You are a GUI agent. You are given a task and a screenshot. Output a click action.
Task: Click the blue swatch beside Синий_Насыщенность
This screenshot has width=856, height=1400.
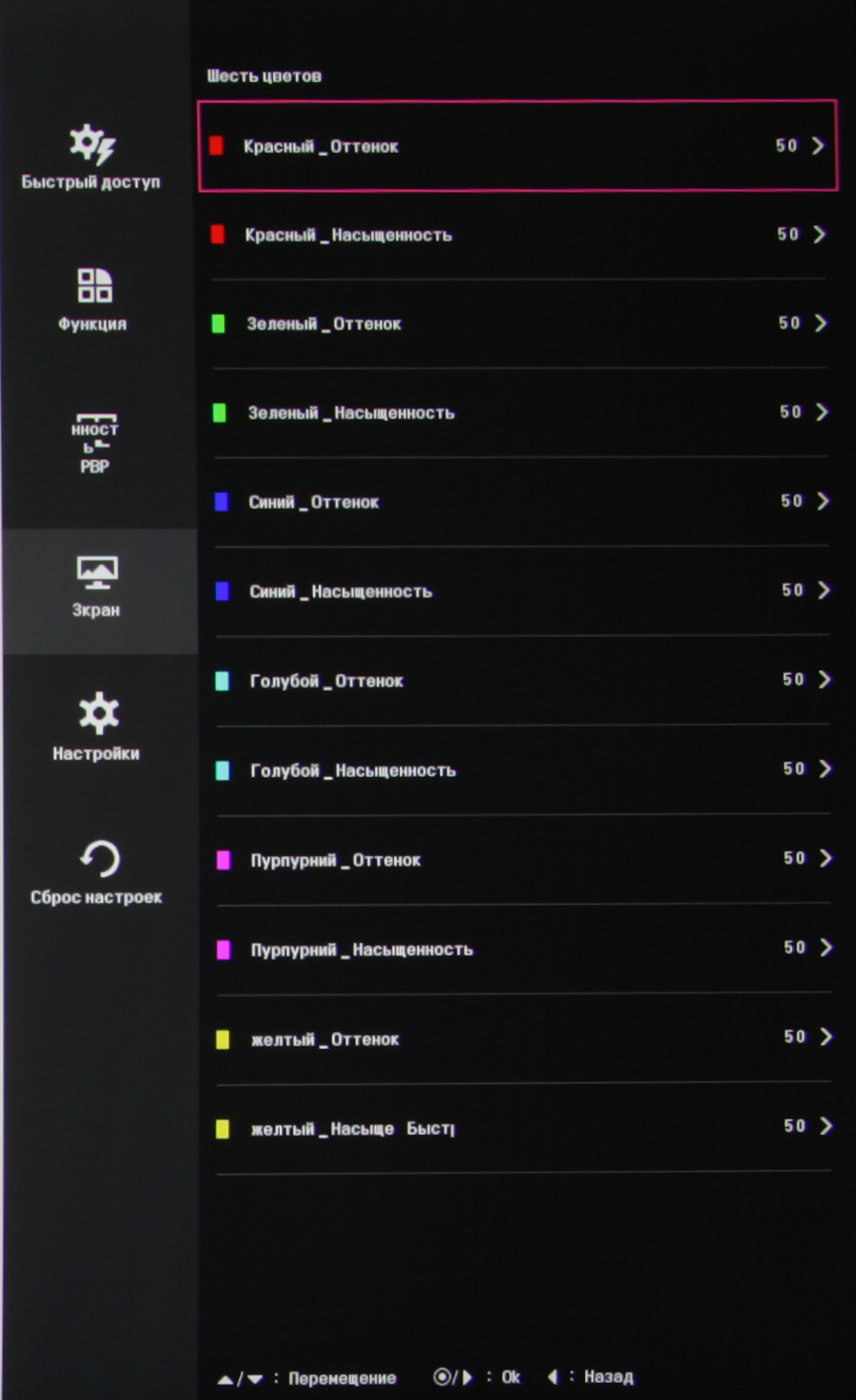pos(222,592)
